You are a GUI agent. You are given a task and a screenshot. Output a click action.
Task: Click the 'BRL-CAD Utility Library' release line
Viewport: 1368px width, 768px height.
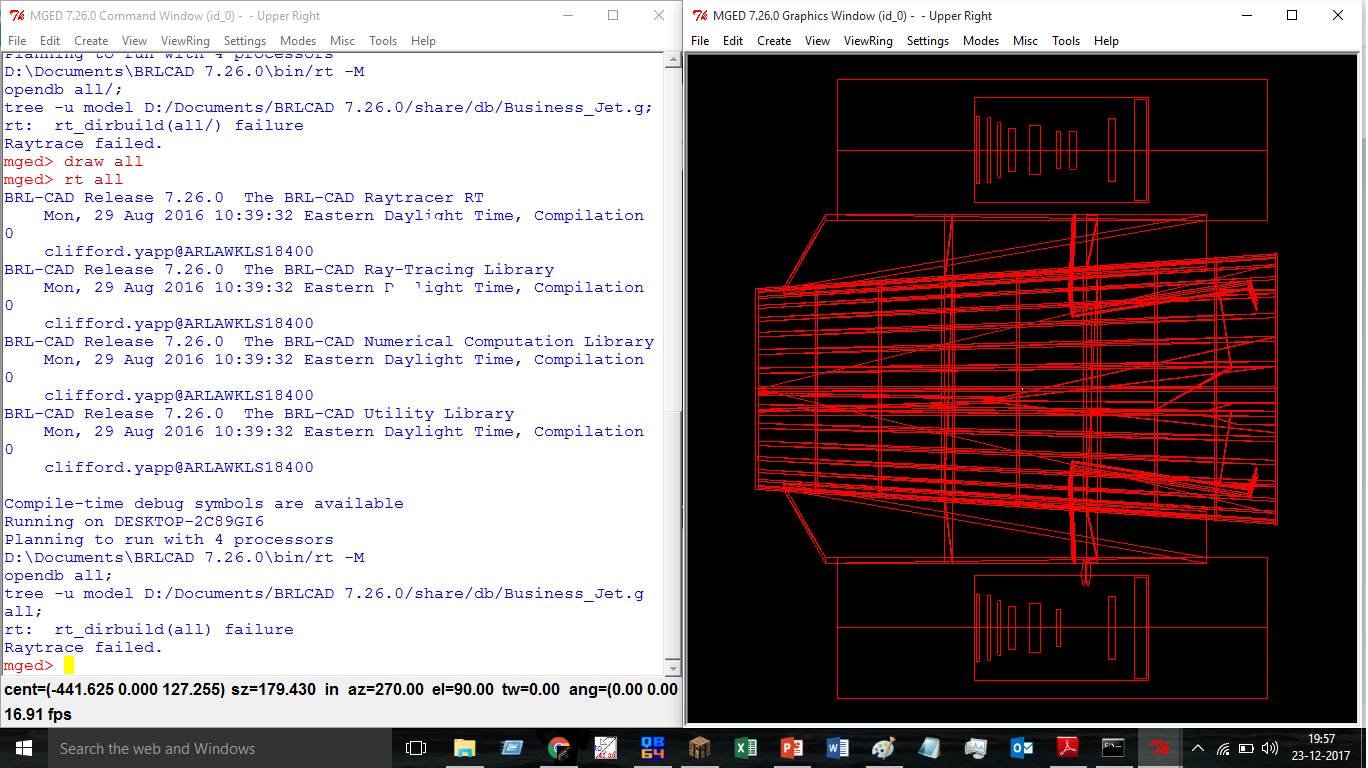click(259, 414)
